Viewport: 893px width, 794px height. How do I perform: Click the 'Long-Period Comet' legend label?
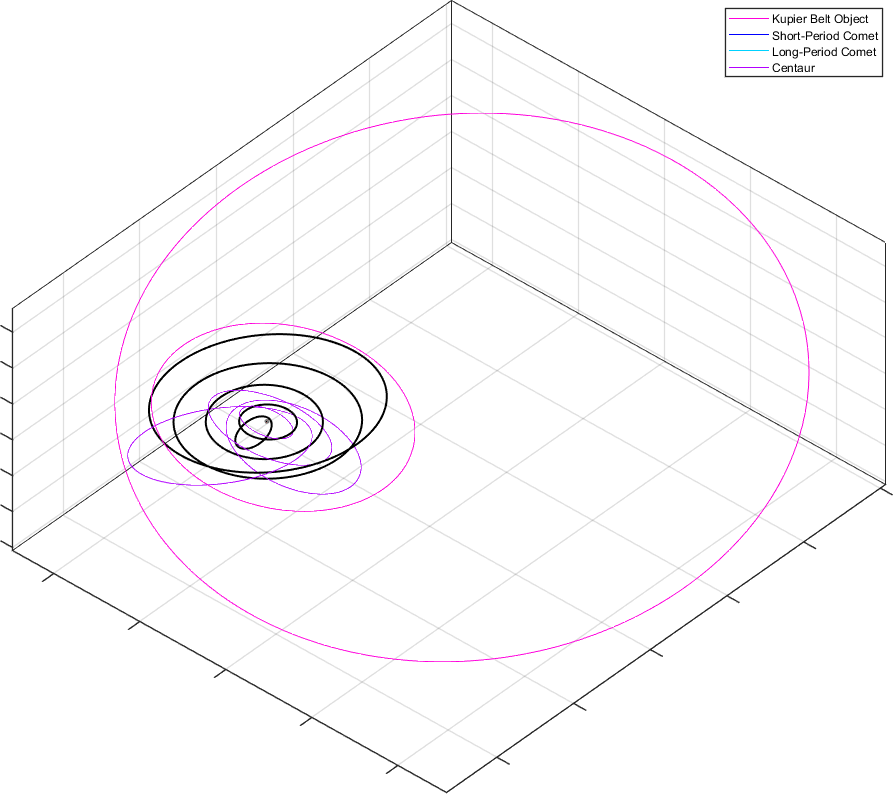click(824, 52)
